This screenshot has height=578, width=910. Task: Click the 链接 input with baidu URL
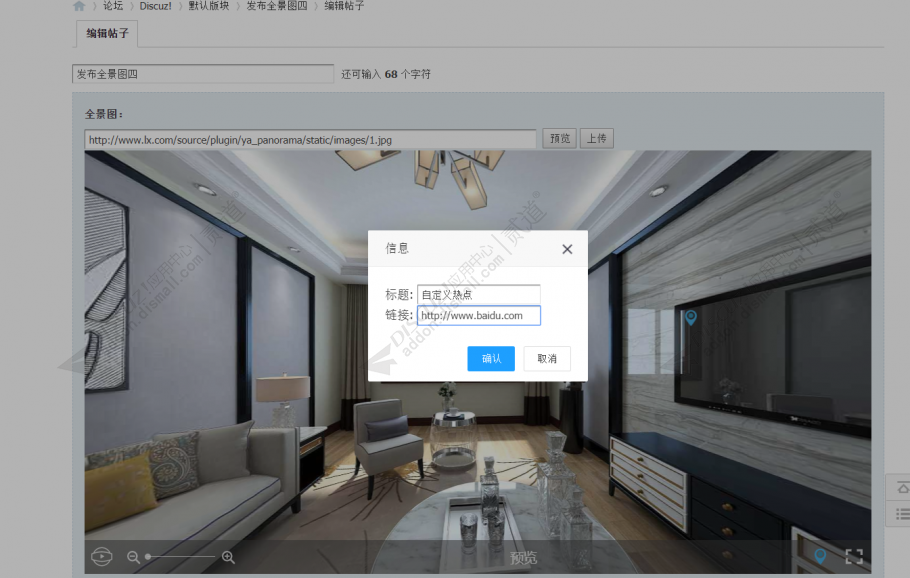[479, 316]
